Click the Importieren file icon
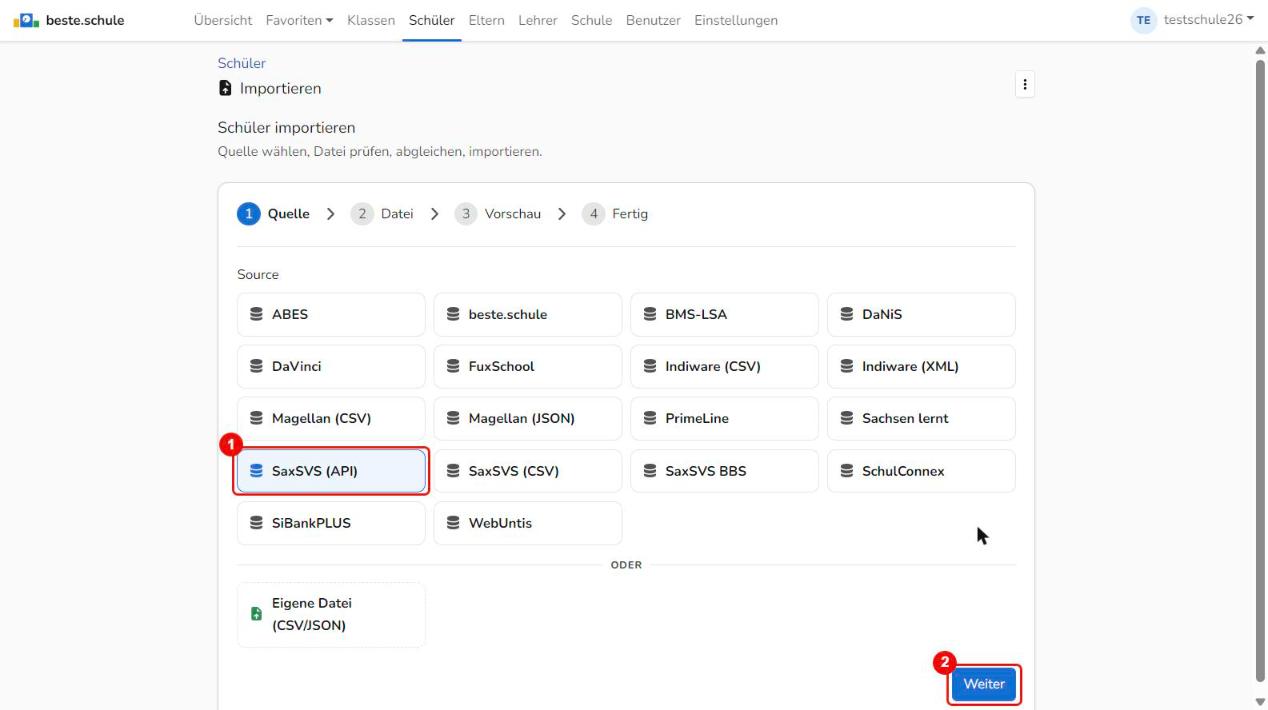Viewport: 1268px width, 710px height. coord(225,88)
